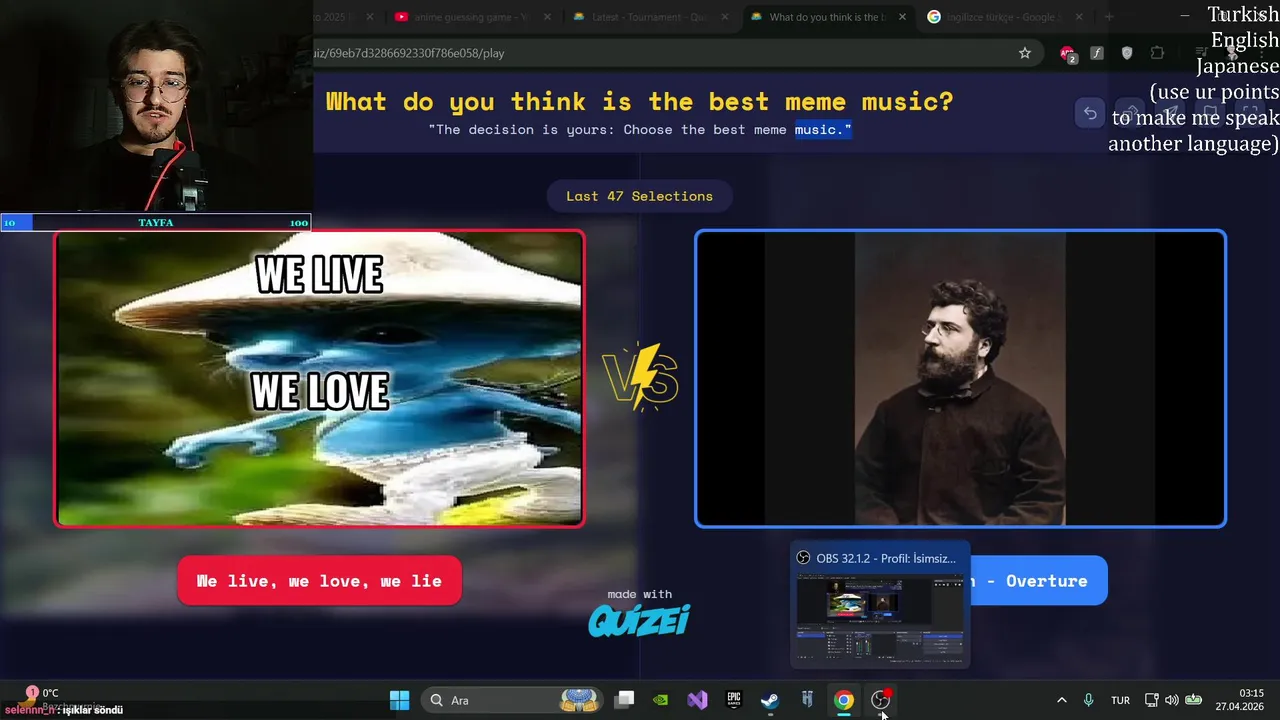Launch NVIDIA app from the taskbar
1280x720 pixels.
661,700
